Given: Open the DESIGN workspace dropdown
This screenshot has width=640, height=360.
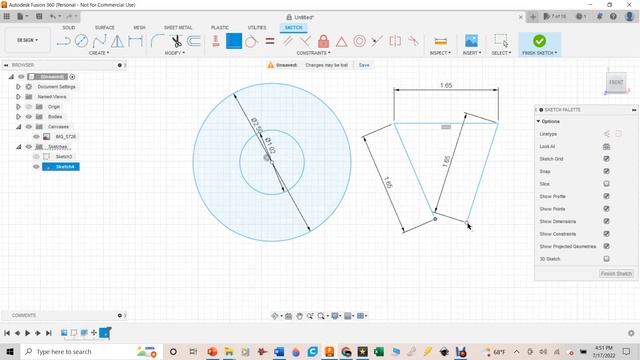Looking at the screenshot, I should coord(27,40).
